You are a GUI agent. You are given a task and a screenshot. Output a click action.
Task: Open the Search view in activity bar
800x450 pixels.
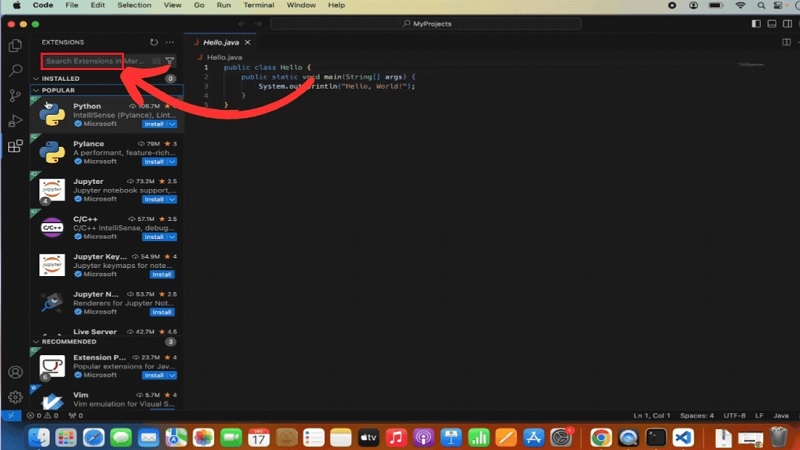(x=15, y=70)
